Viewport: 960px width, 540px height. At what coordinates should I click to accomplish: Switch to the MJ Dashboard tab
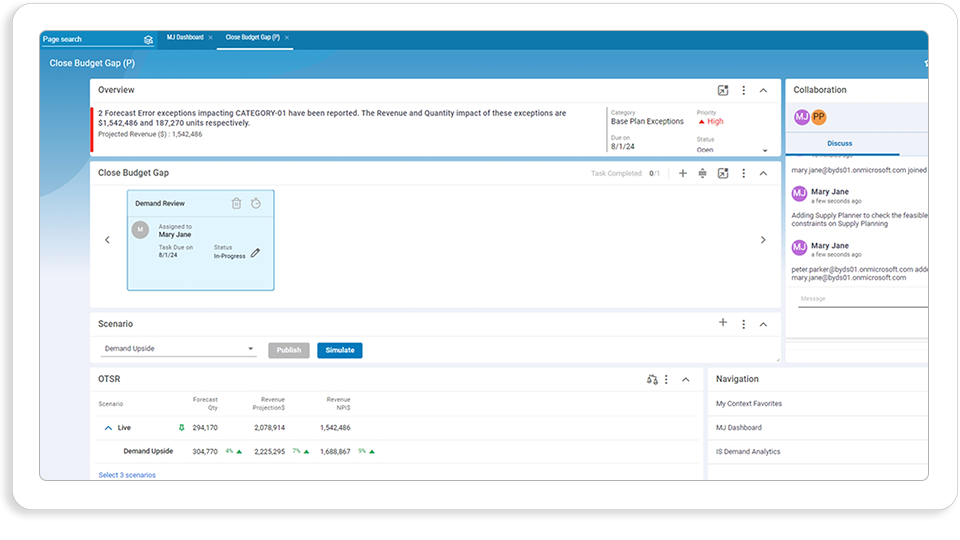(185, 37)
